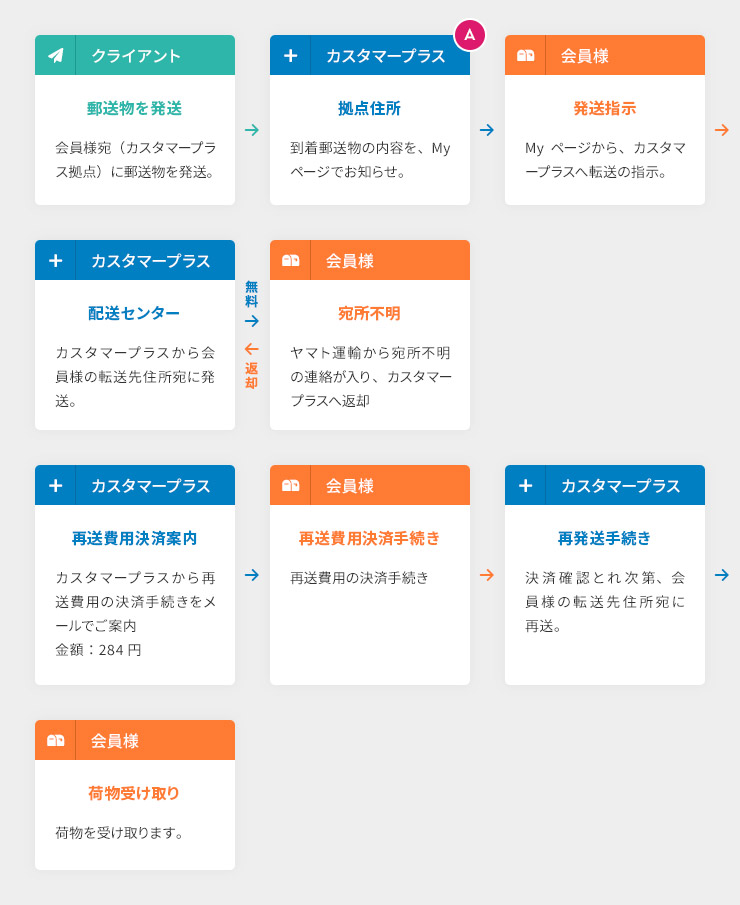This screenshot has height=905, width=740.
Task: Click the orange arrow after 再送費用決済手続き card
Action: 487,575
